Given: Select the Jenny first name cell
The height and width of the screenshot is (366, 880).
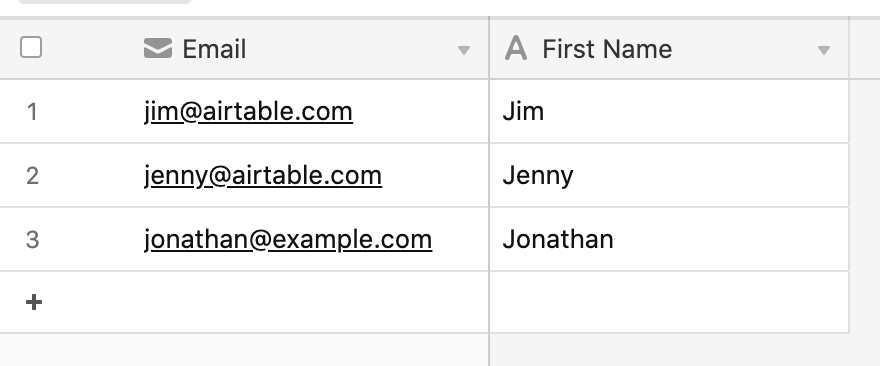Looking at the screenshot, I should (669, 175).
